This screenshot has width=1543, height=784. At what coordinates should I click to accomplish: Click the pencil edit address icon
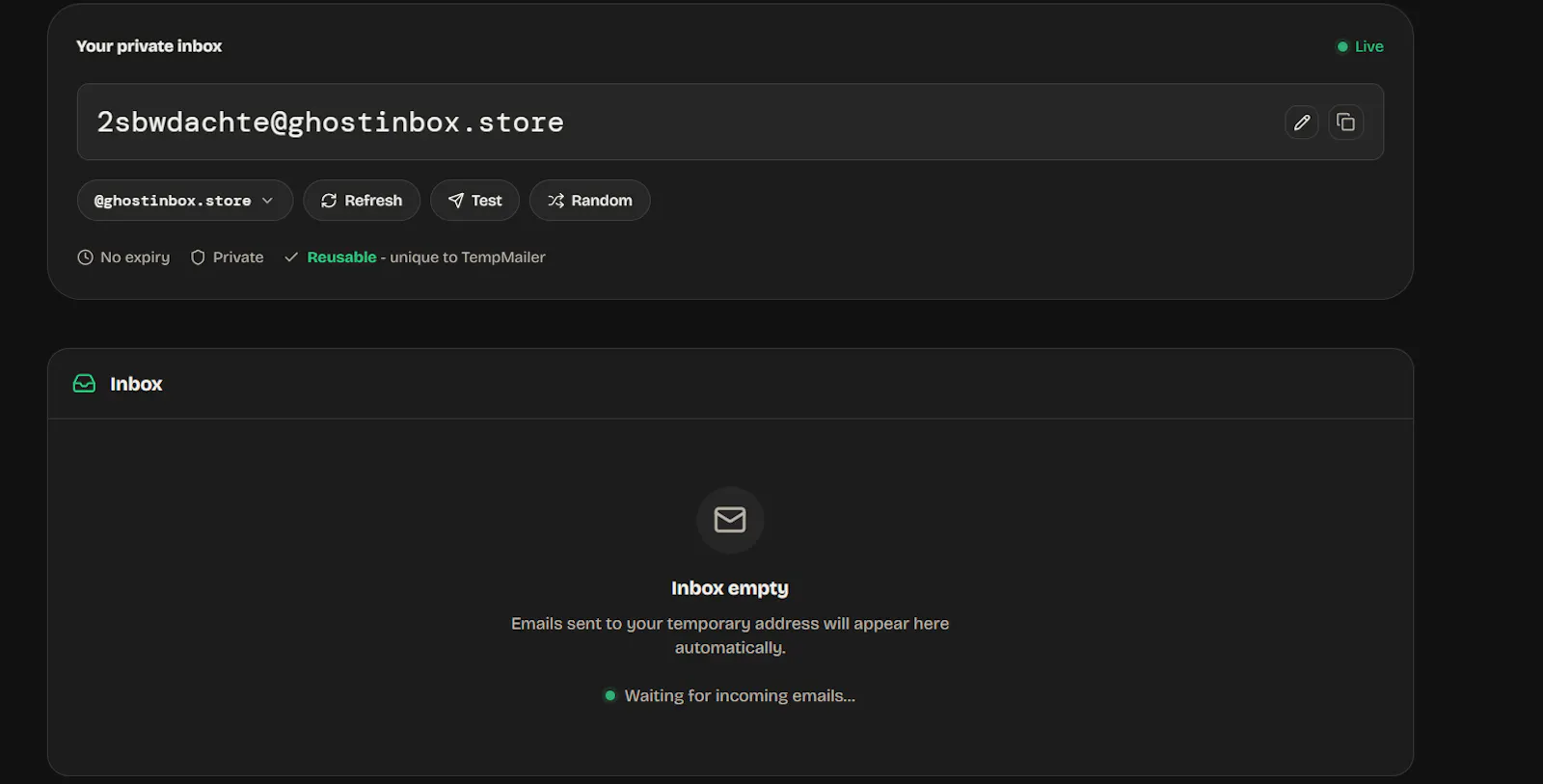[1301, 122]
